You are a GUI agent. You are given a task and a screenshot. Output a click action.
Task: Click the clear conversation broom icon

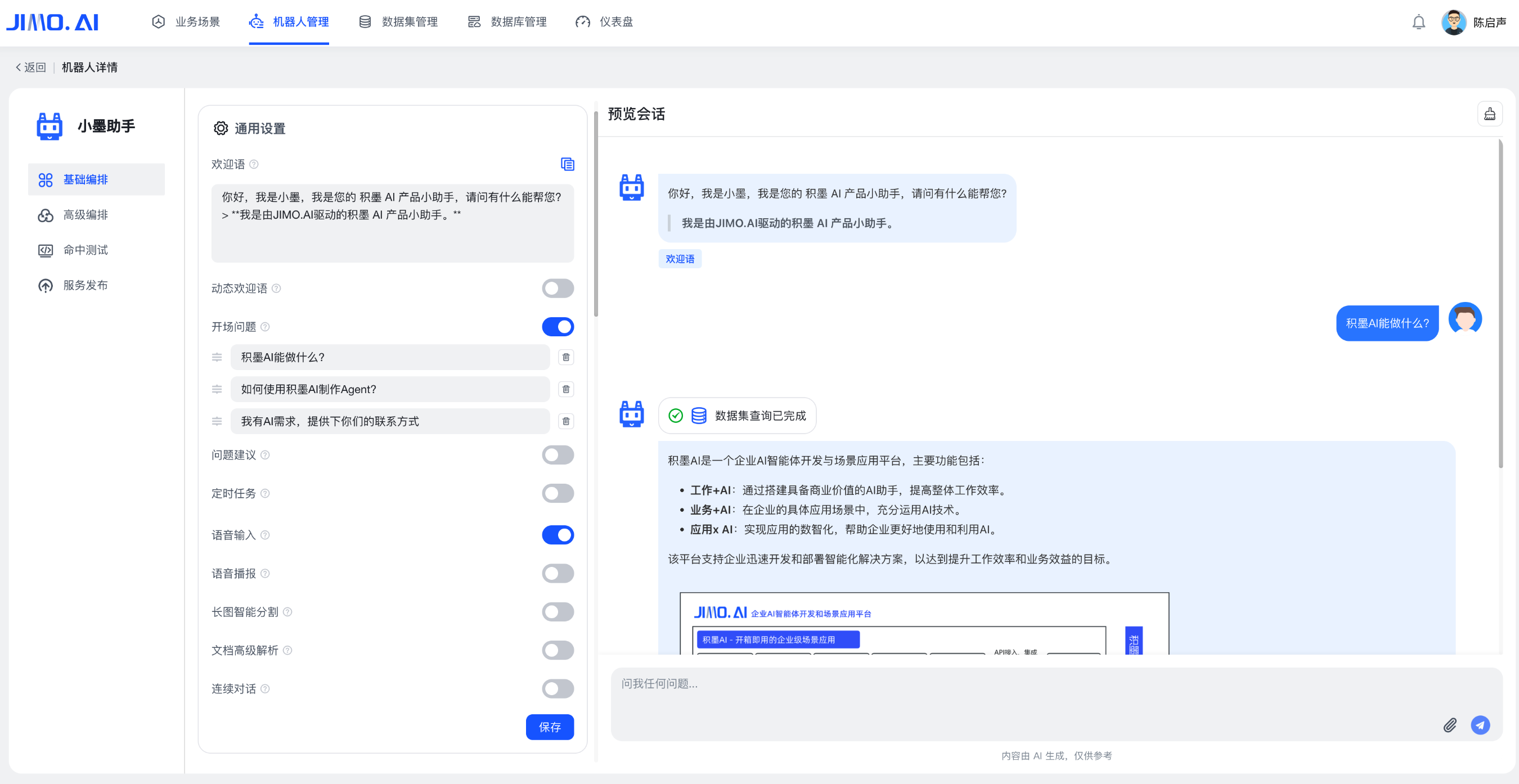1489,114
